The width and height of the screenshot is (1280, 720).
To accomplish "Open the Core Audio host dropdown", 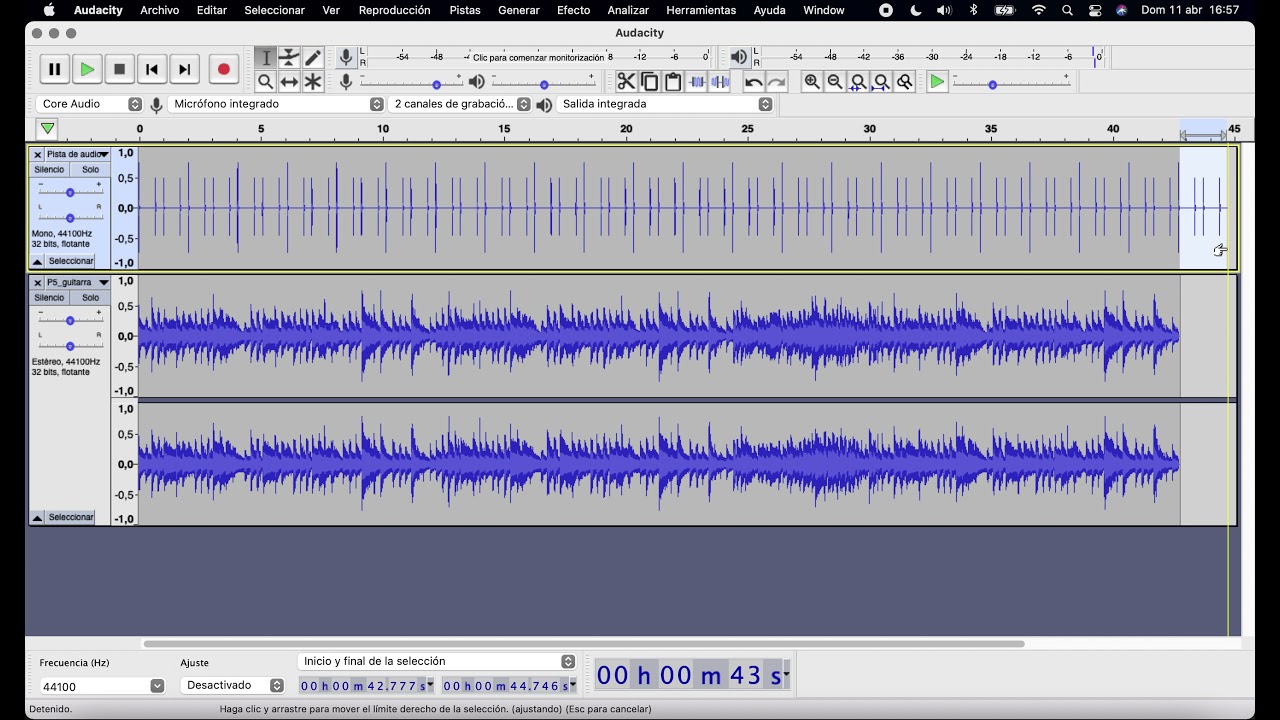I will coord(90,104).
